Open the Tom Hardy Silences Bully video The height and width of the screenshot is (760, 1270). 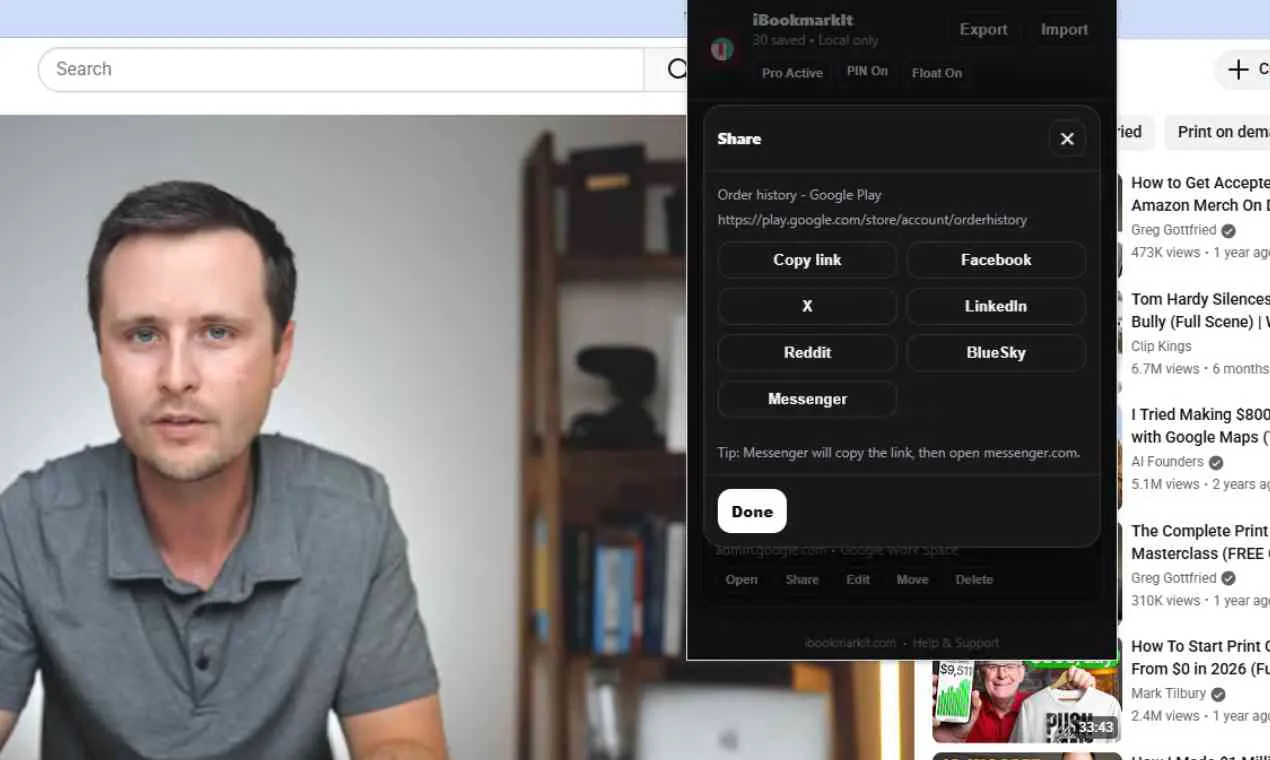pos(1200,310)
